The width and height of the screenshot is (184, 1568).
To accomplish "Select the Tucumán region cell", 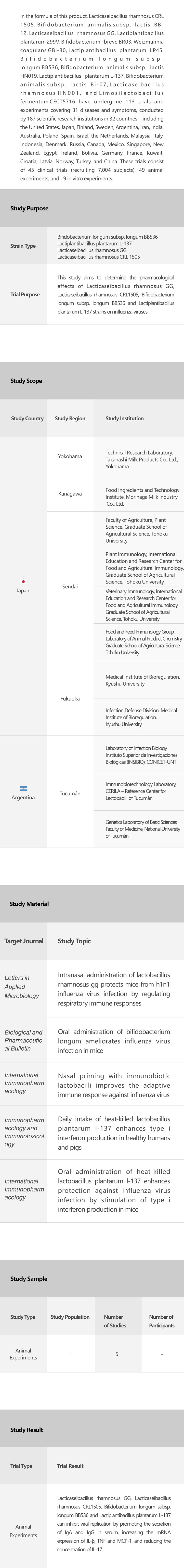I will pyautogui.click(x=70, y=794).
